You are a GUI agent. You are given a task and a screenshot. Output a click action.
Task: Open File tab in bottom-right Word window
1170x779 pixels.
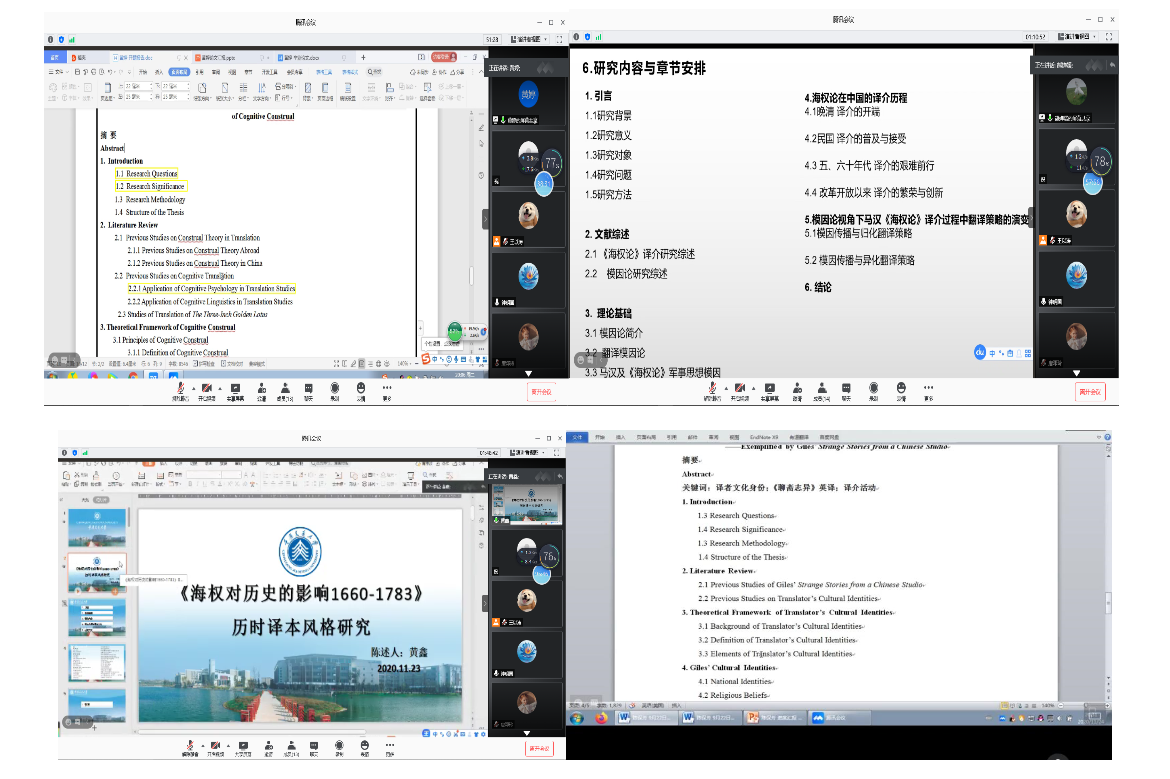[577, 437]
